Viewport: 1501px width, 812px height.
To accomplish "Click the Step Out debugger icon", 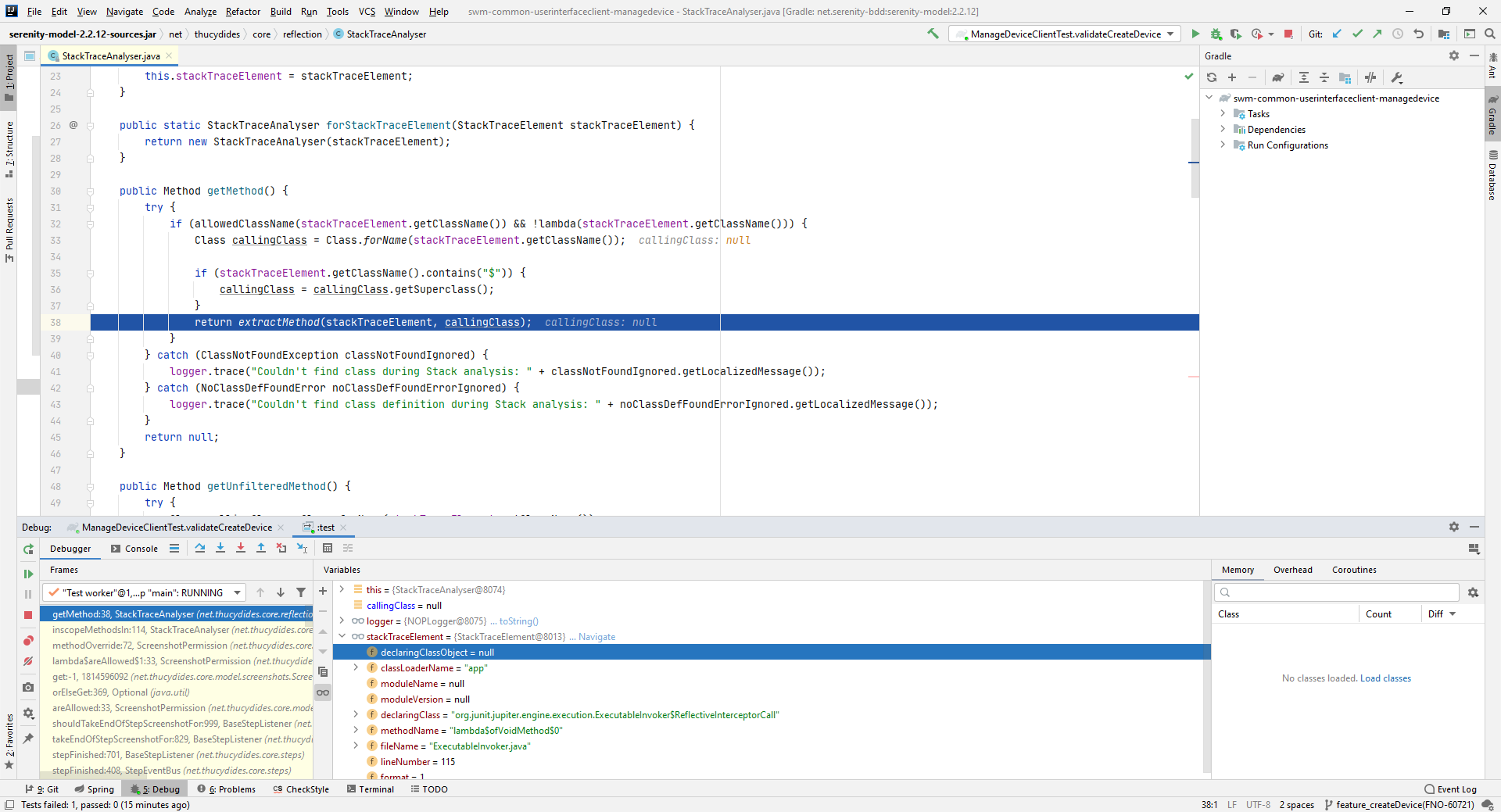I will coord(261,548).
